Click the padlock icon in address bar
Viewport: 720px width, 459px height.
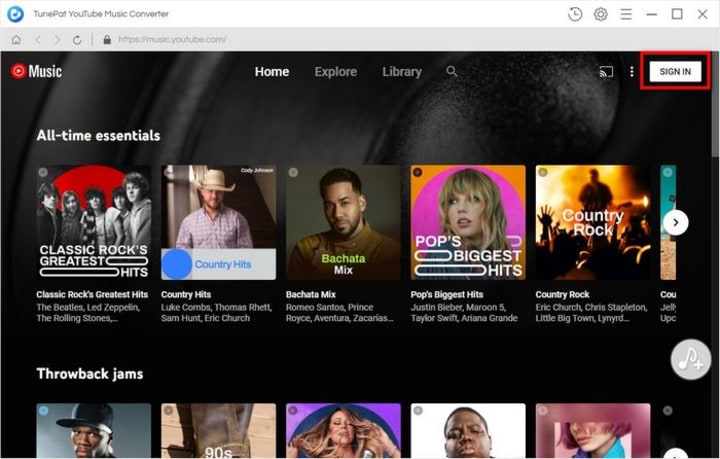107,39
